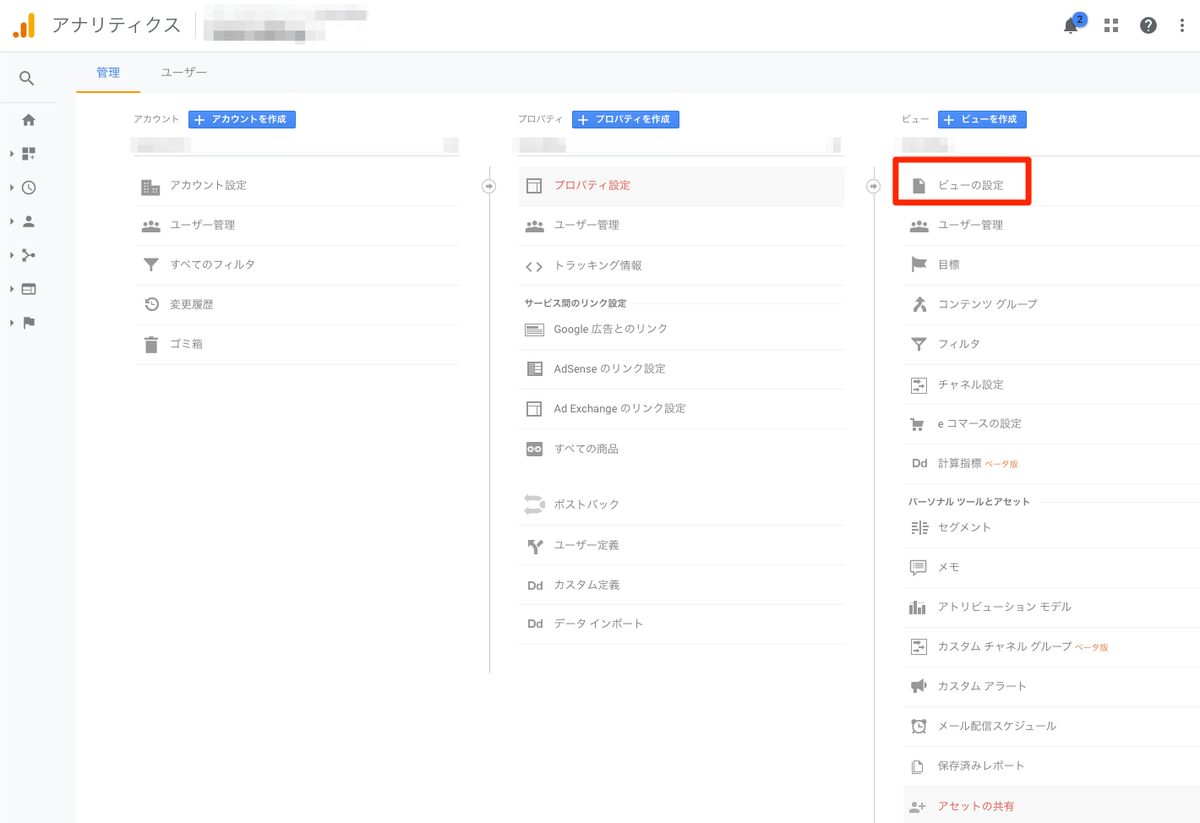The height and width of the screenshot is (823, 1200).
Task: Open the notifications bell icon
Action: [1072, 25]
